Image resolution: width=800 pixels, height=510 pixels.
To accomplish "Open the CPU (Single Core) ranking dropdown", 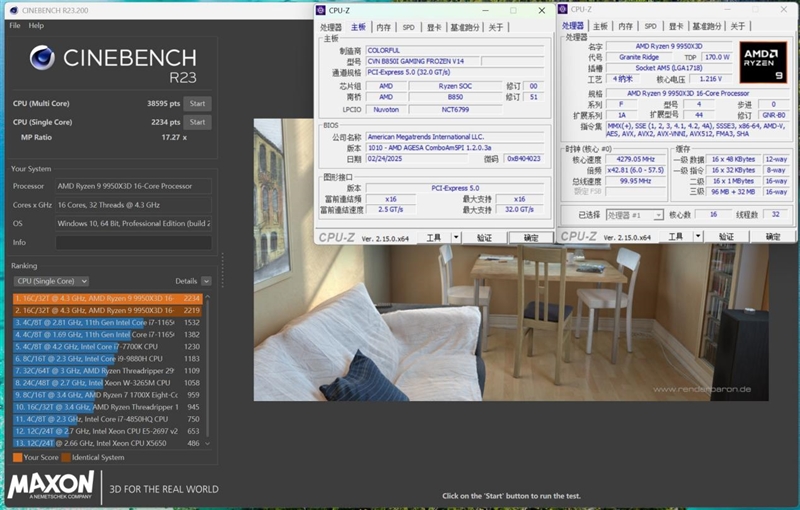I will point(51,281).
